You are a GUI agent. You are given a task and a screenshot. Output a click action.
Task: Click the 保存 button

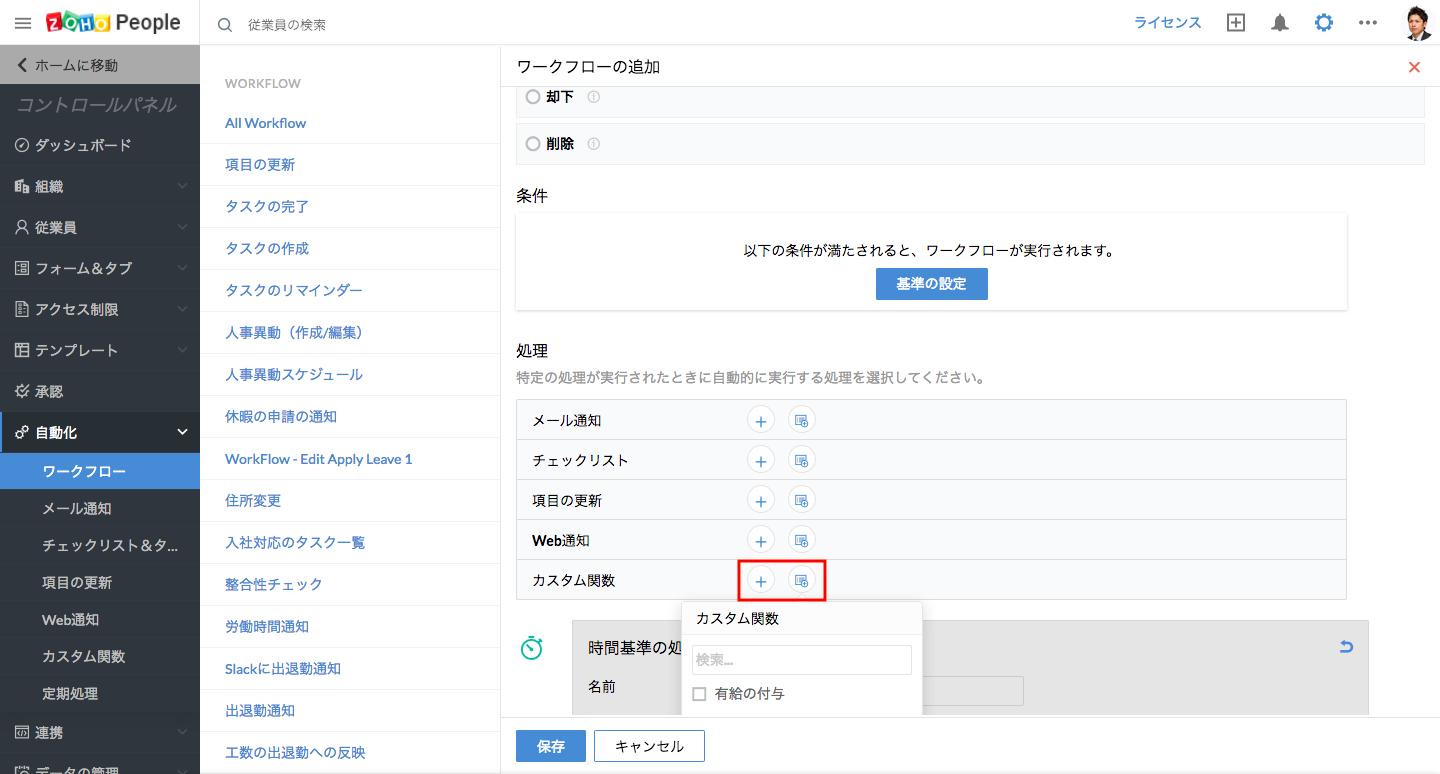pos(550,746)
